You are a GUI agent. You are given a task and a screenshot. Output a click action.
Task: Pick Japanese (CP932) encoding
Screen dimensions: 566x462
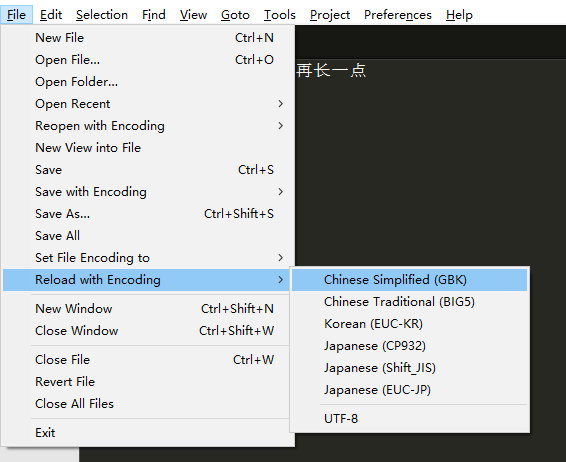click(x=409, y=346)
